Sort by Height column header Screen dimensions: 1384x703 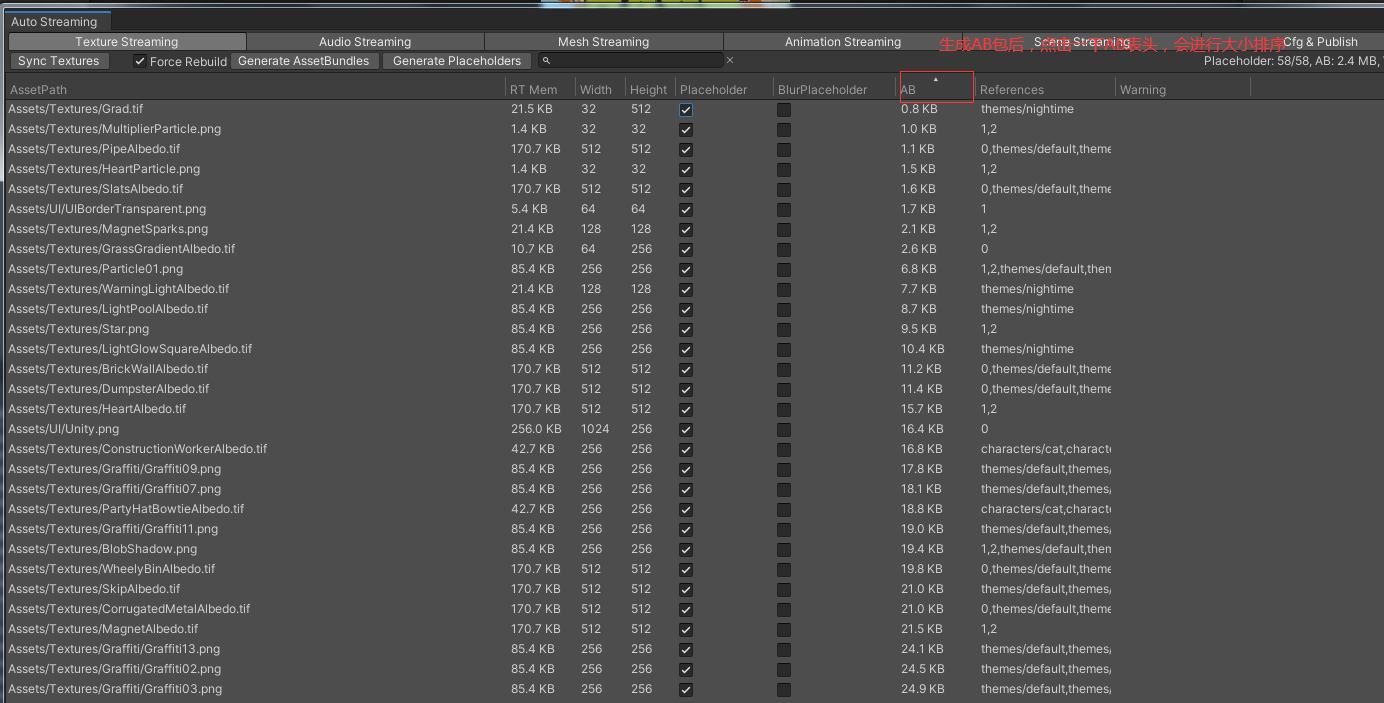[650, 89]
